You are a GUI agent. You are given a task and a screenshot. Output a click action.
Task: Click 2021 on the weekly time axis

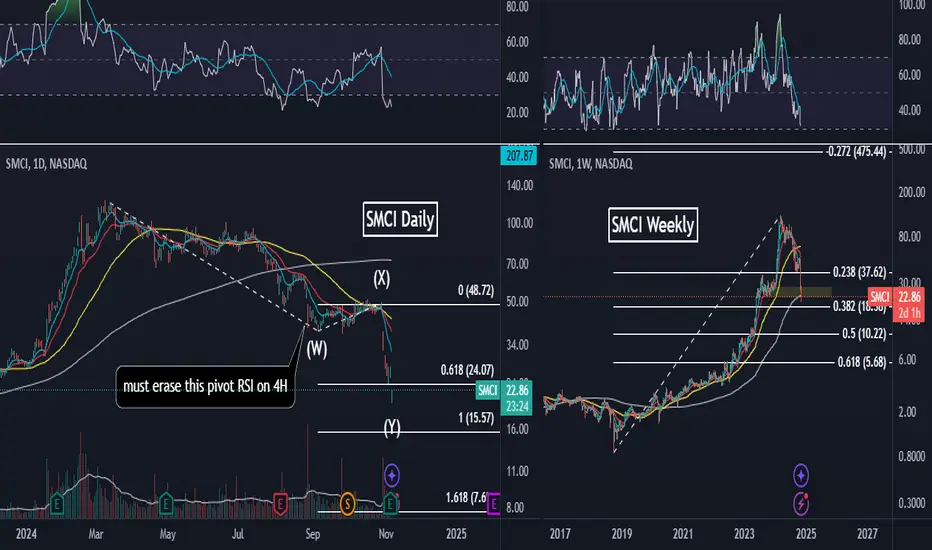[x=683, y=534]
